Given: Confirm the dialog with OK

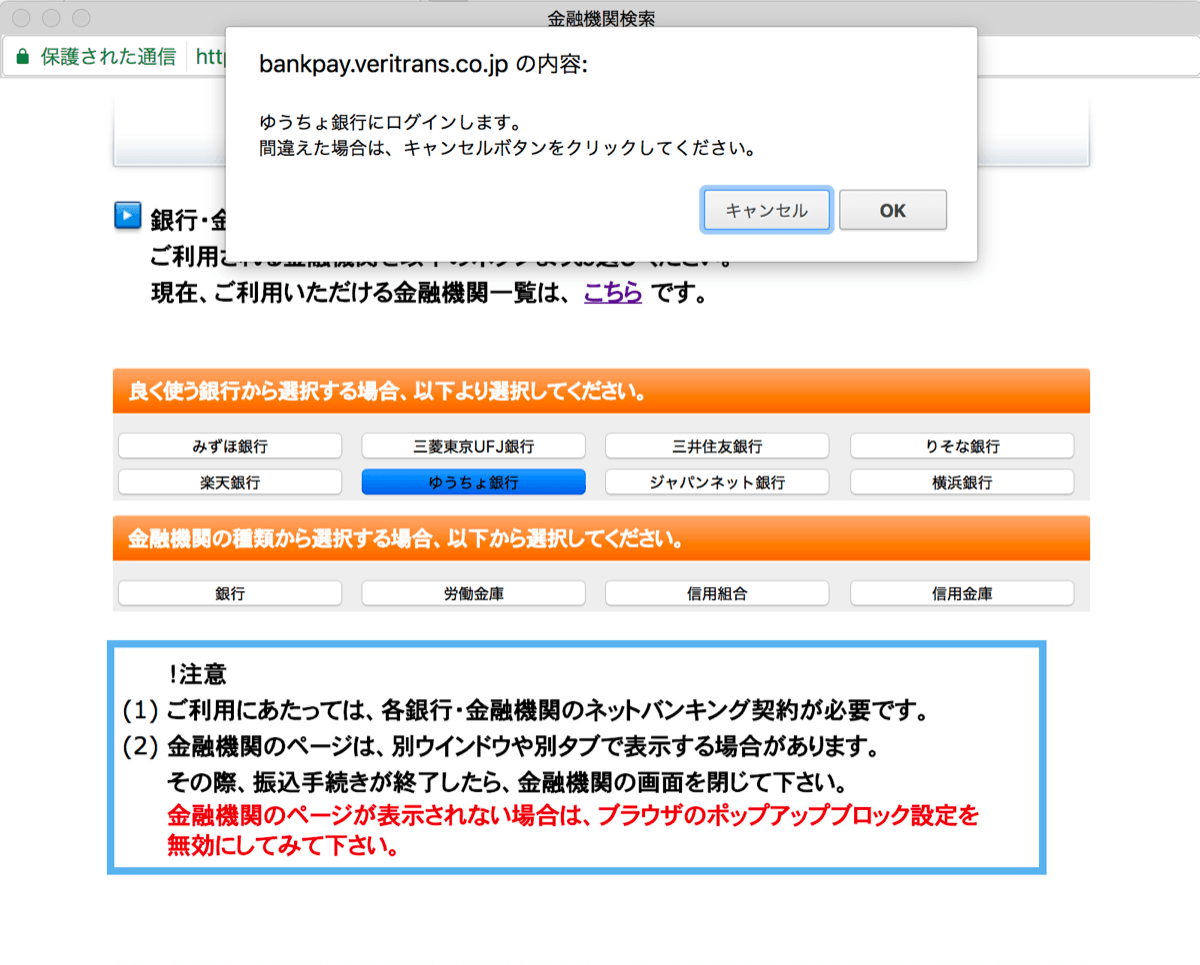Looking at the screenshot, I should click(893, 210).
